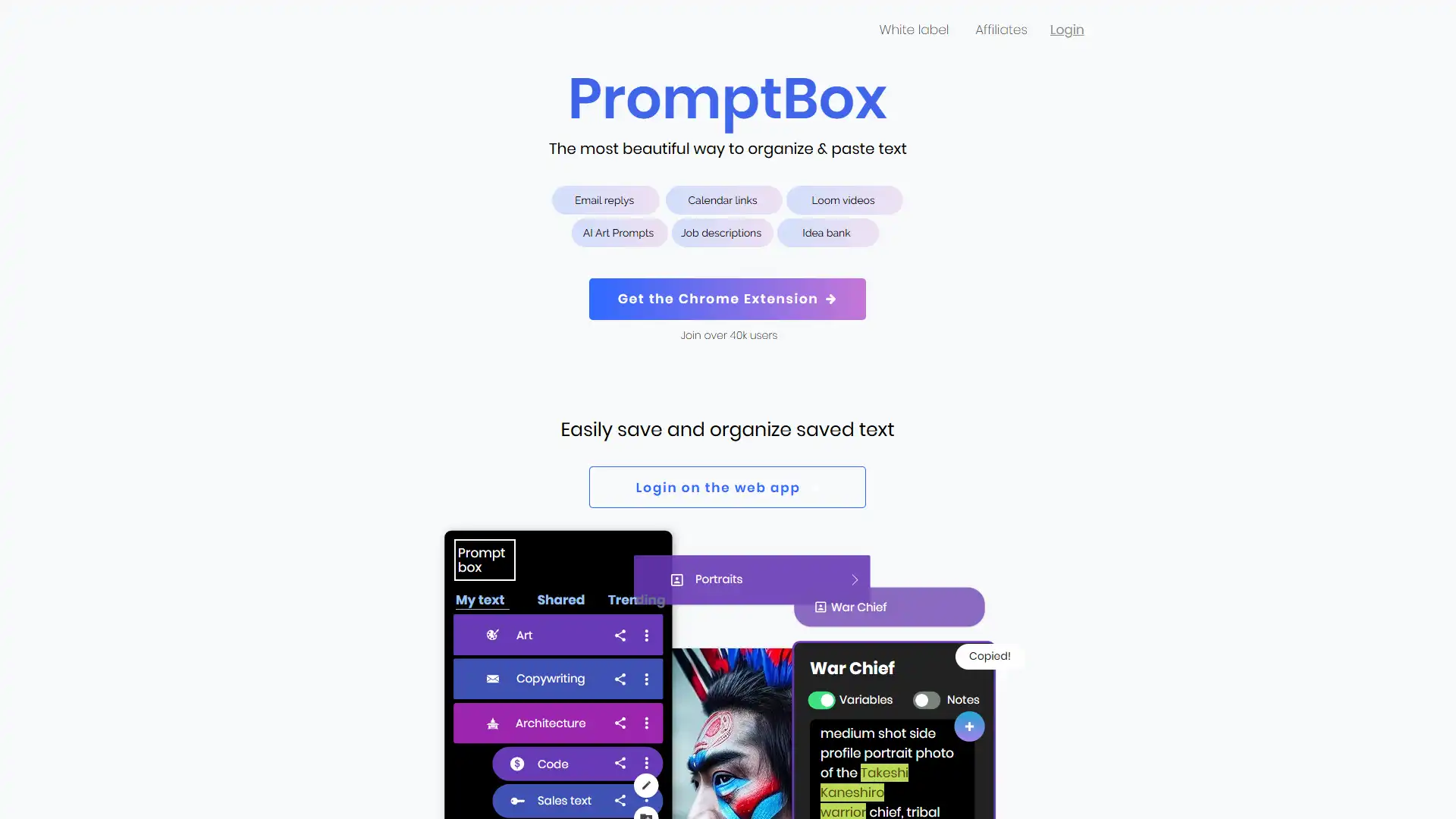Click the Copywriting folder options menu icon
This screenshot has height=819, width=1456.
pyautogui.click(x=646, y=679)
